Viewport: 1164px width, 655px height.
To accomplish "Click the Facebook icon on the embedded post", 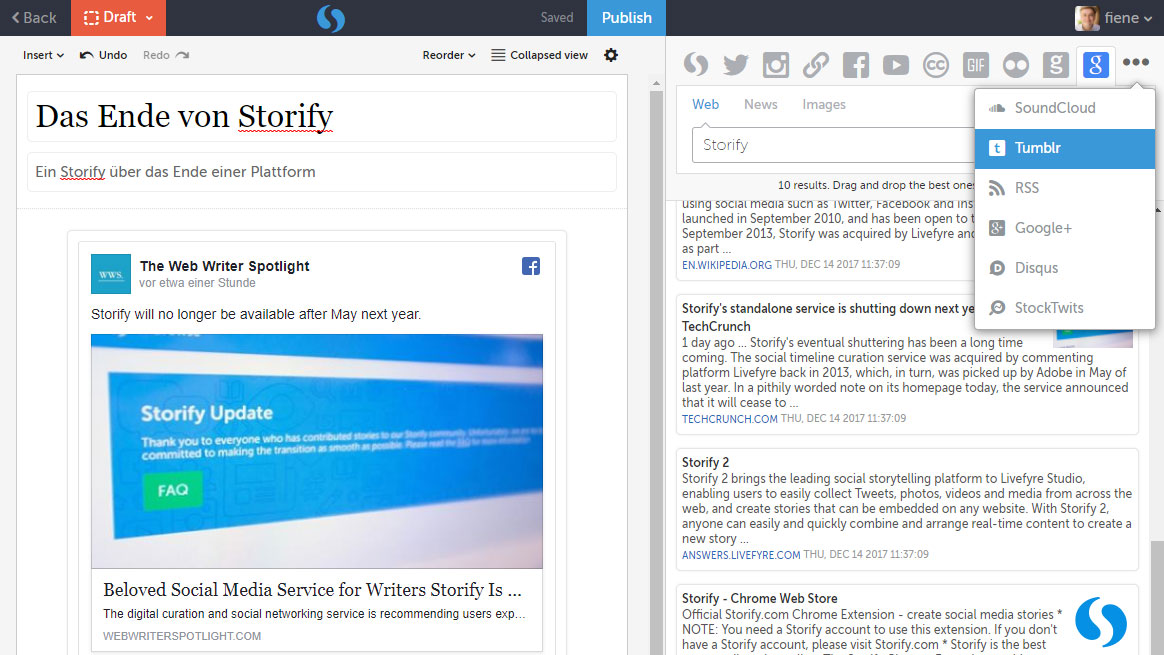I will (531, 266).
